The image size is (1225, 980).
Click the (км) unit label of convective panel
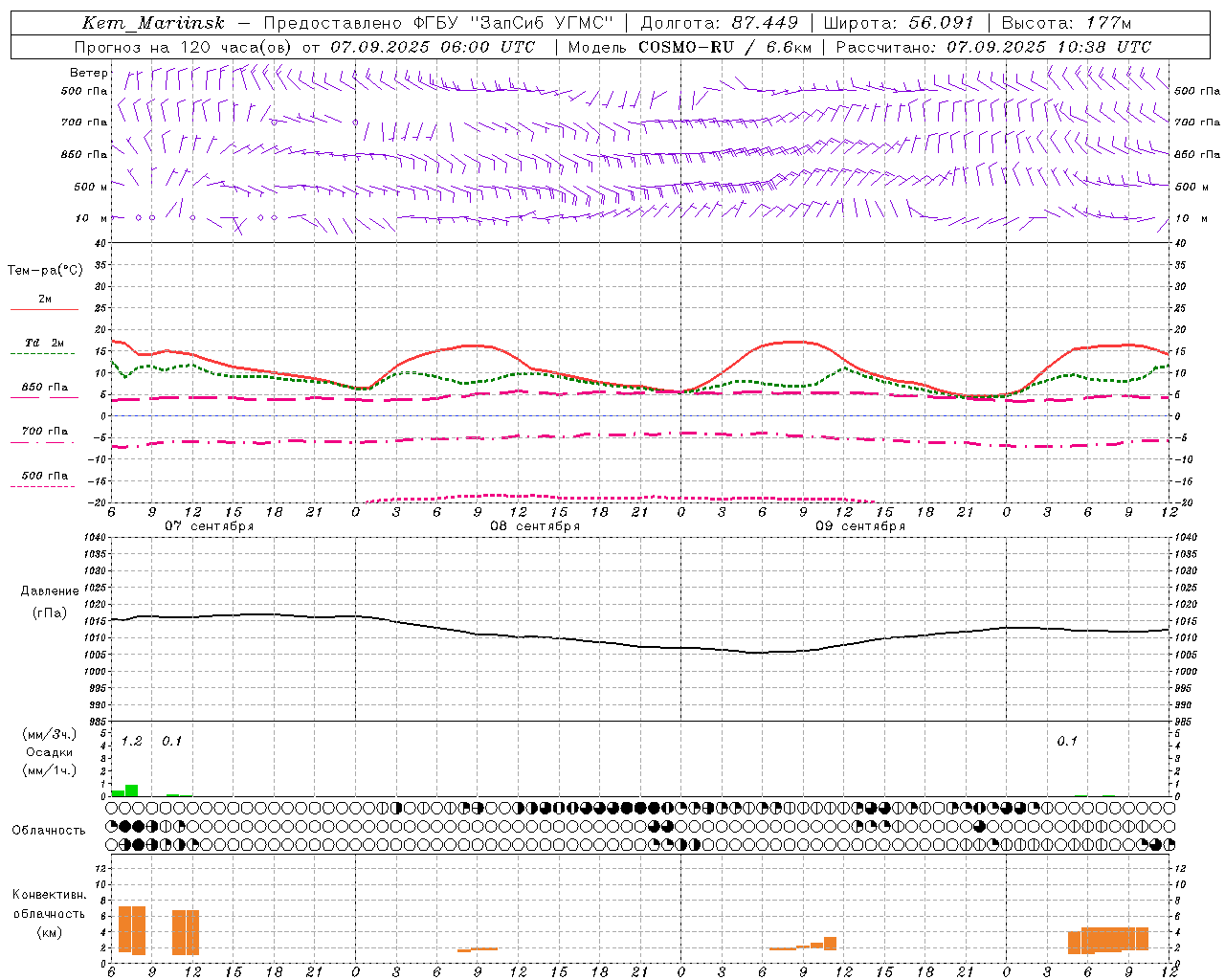(49, 932)
